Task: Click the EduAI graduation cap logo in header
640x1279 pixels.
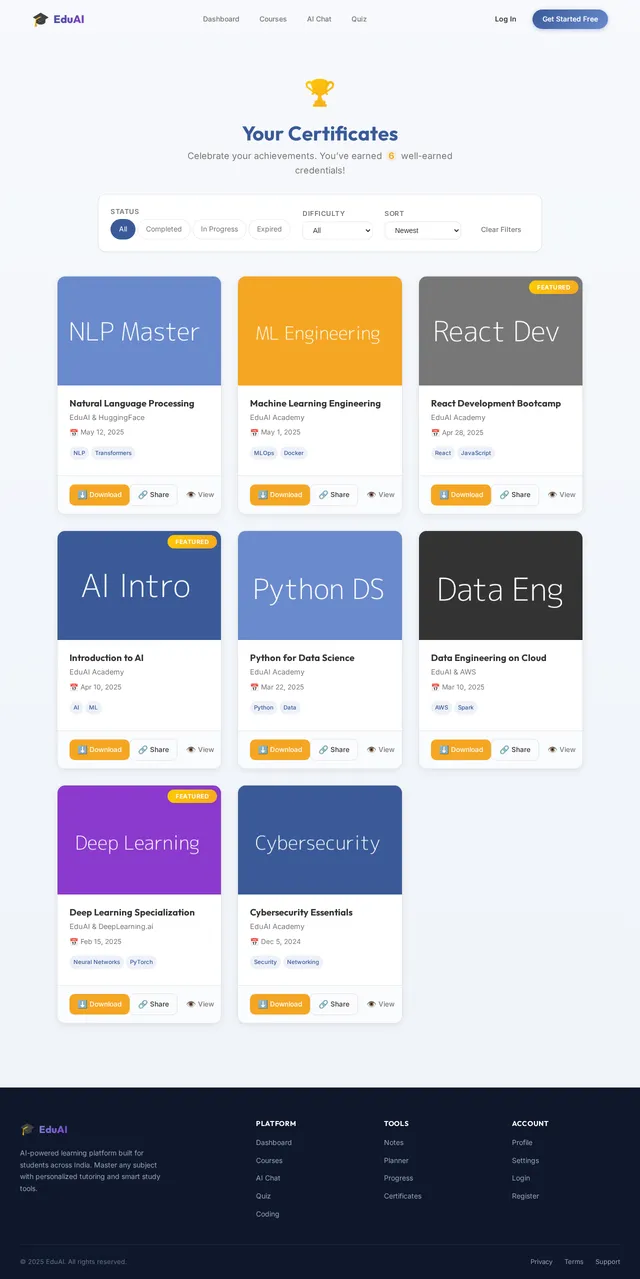Action: pyautogui.click(x=40, y=19)
